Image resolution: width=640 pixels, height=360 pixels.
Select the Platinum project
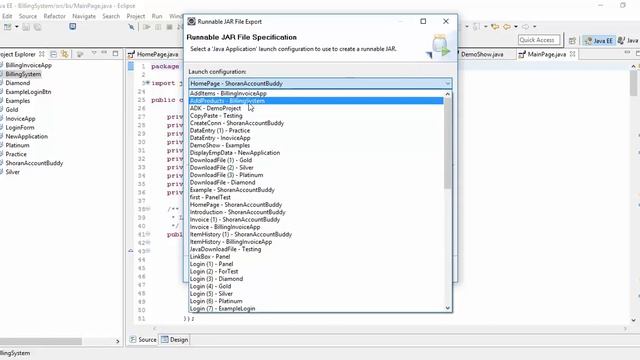[x=17, y=145]
